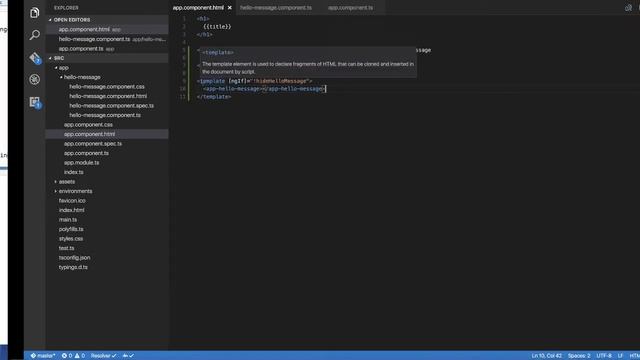Image resolution: width=640 pixels, height=360 pixels.
Task: Open the Source Control view icon
Action: click(35, 58)
